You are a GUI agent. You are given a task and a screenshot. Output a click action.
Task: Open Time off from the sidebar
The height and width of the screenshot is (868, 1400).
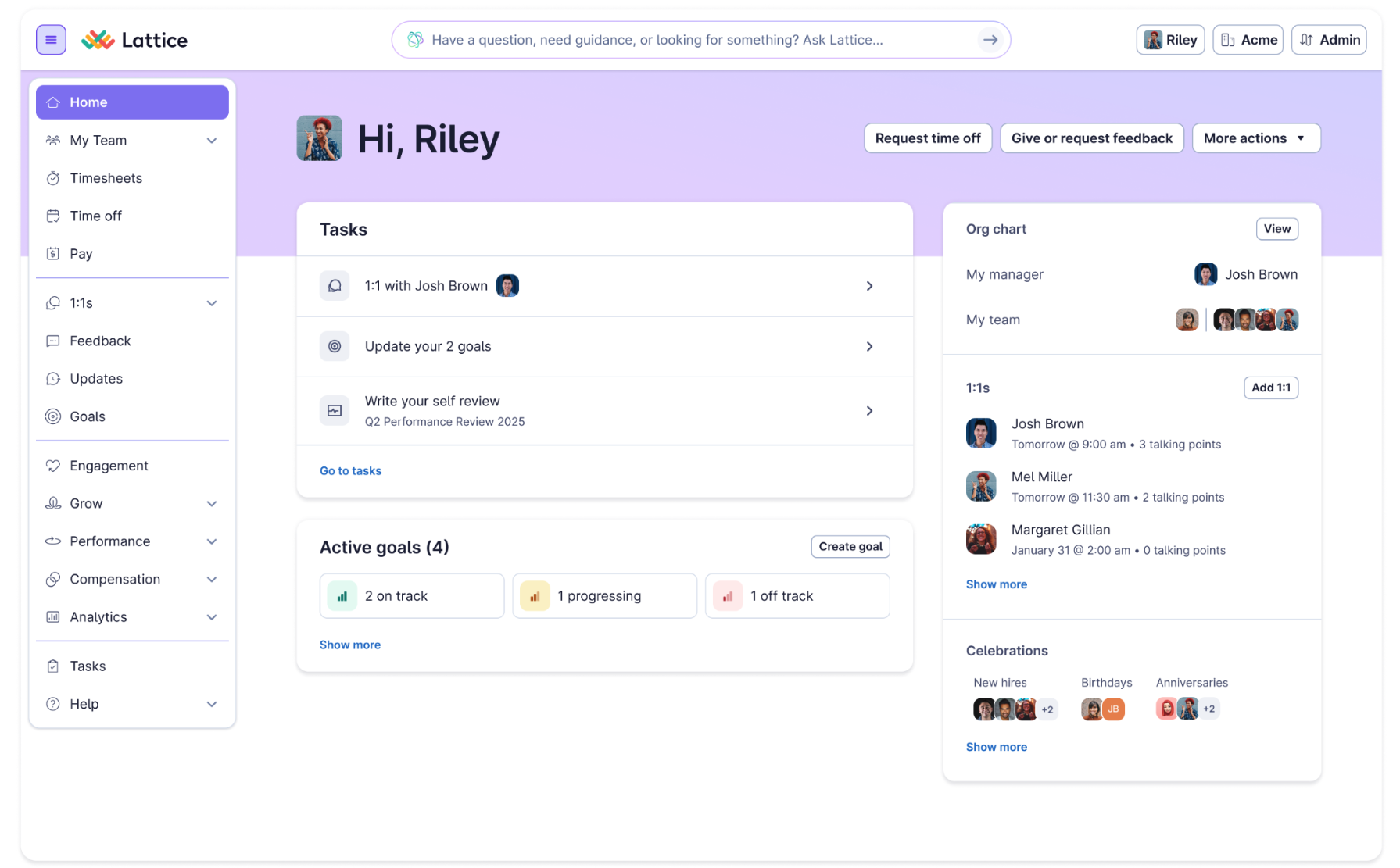(x=132, y=216)
